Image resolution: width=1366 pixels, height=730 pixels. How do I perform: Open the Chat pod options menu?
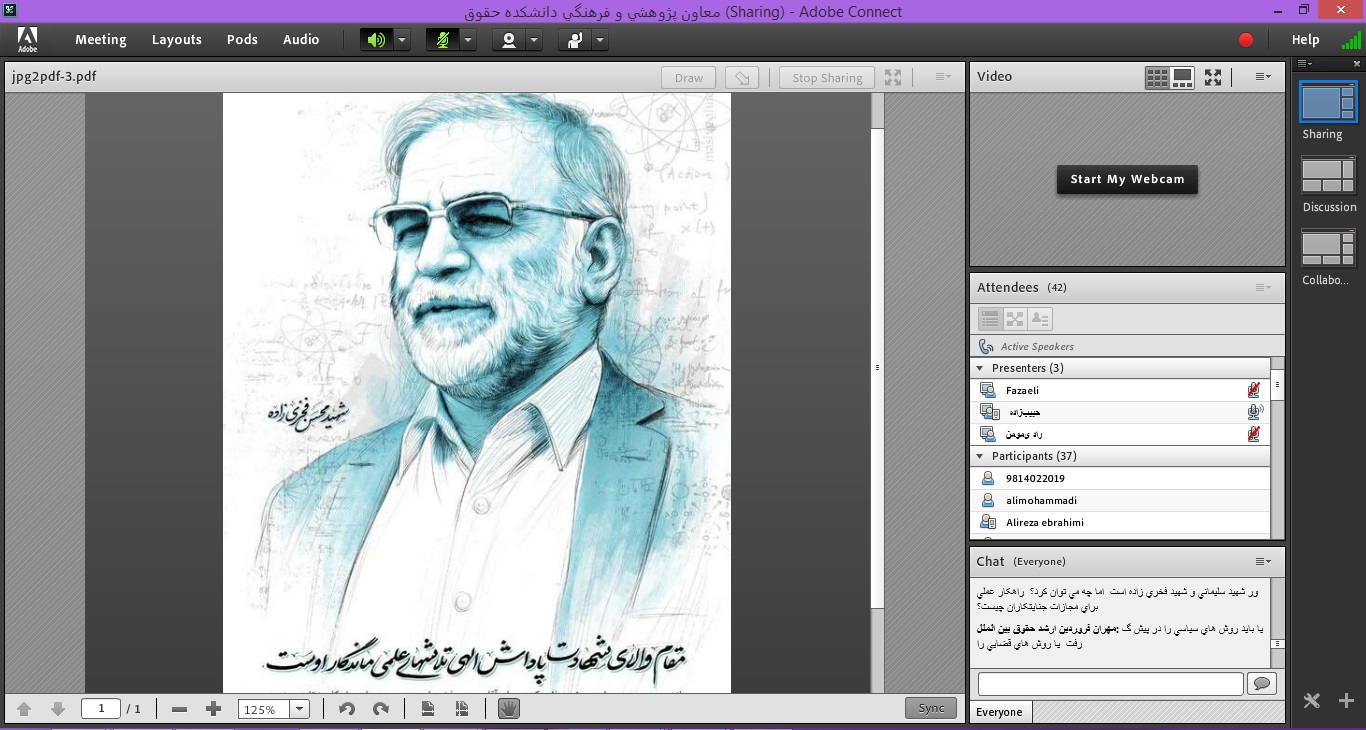(x=1264, y=562)
